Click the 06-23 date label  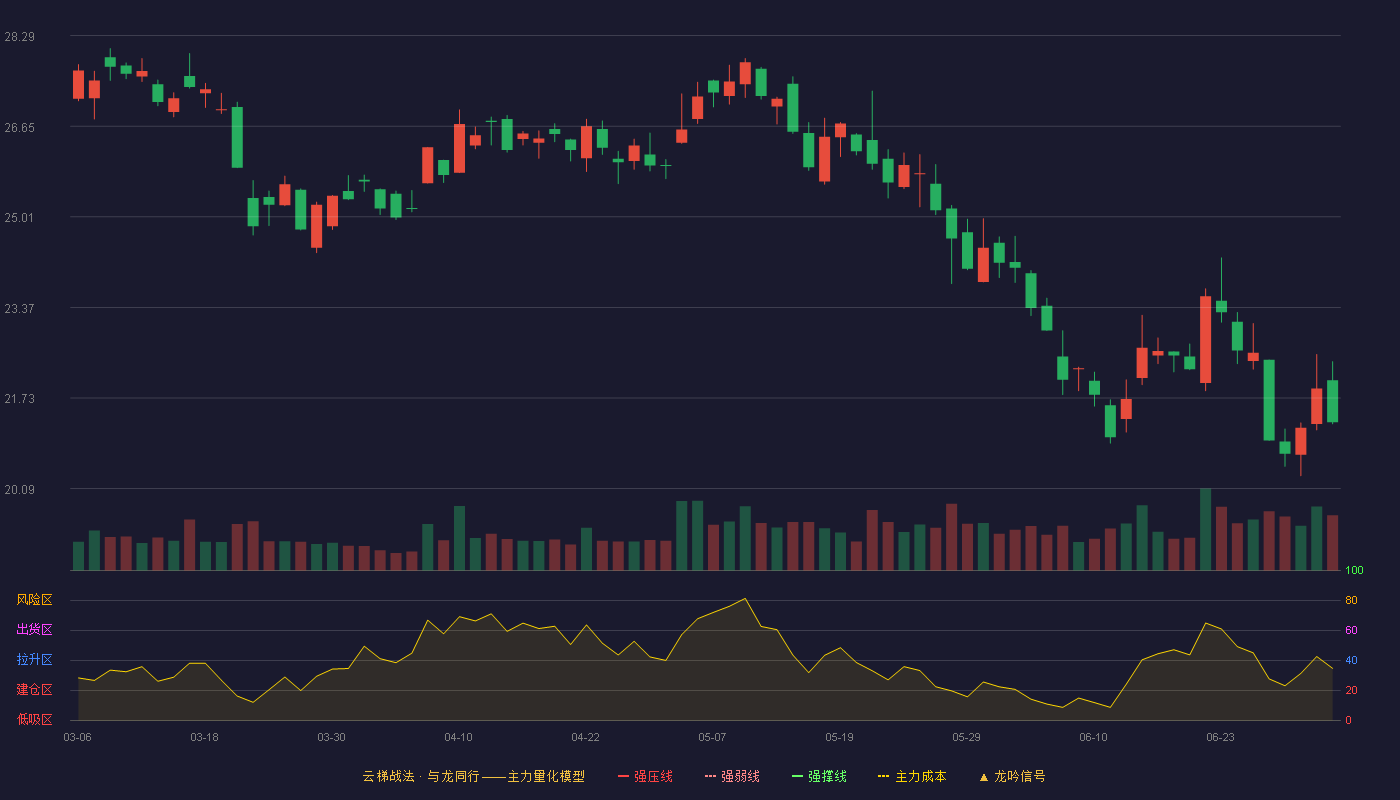tap(1221, 737)
